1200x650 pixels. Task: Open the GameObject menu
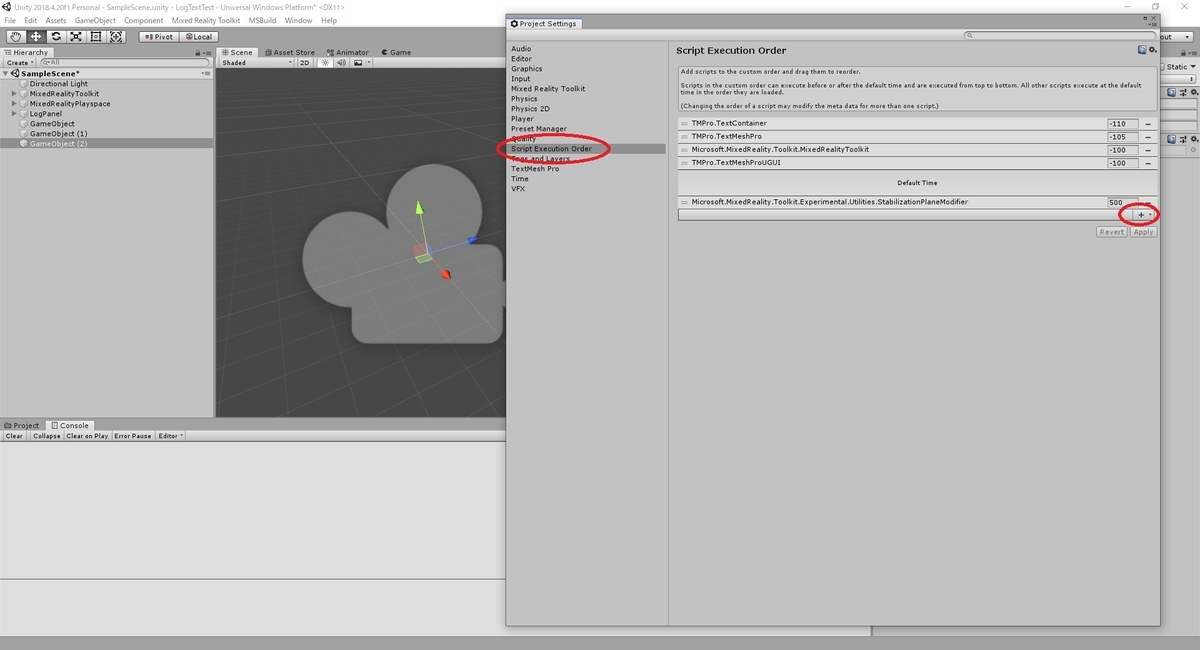point(94,20)
